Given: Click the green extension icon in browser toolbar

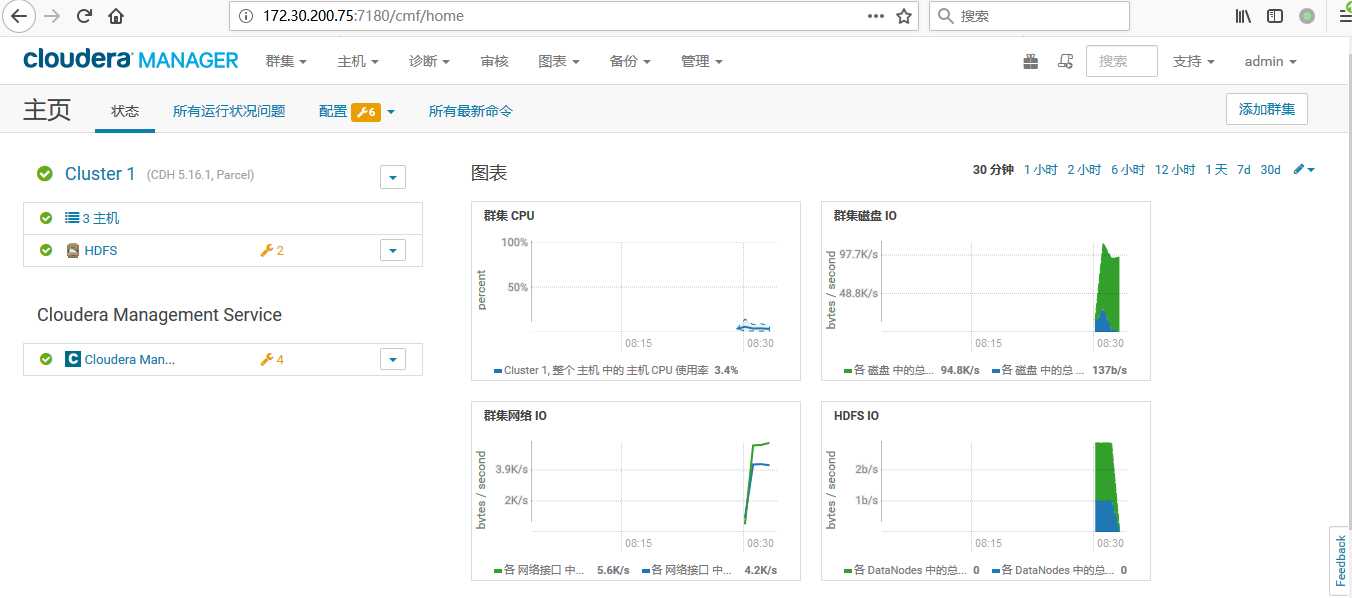Looking at the screenshot, I should tap(1307, 15).
